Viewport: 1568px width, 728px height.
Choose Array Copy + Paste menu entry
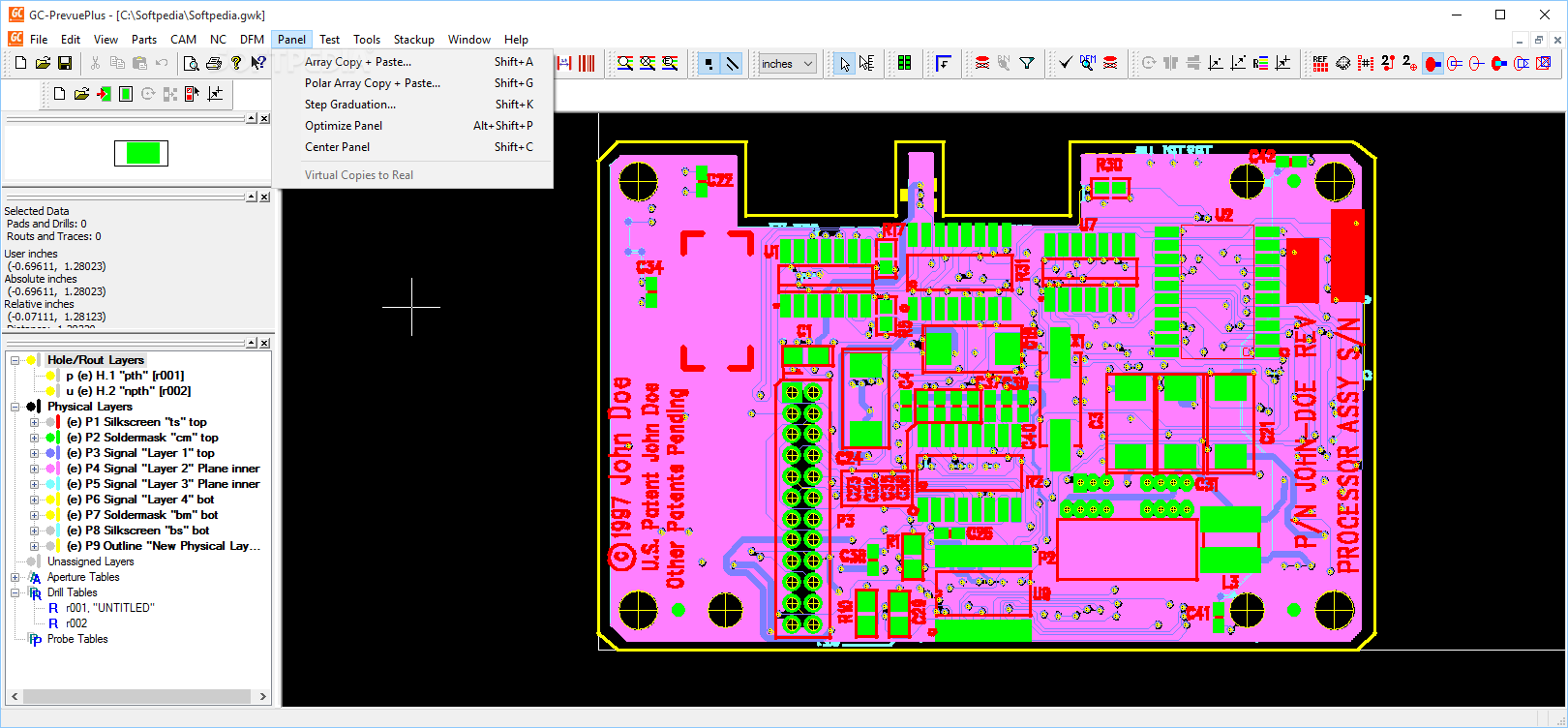[x=413, y=62]
